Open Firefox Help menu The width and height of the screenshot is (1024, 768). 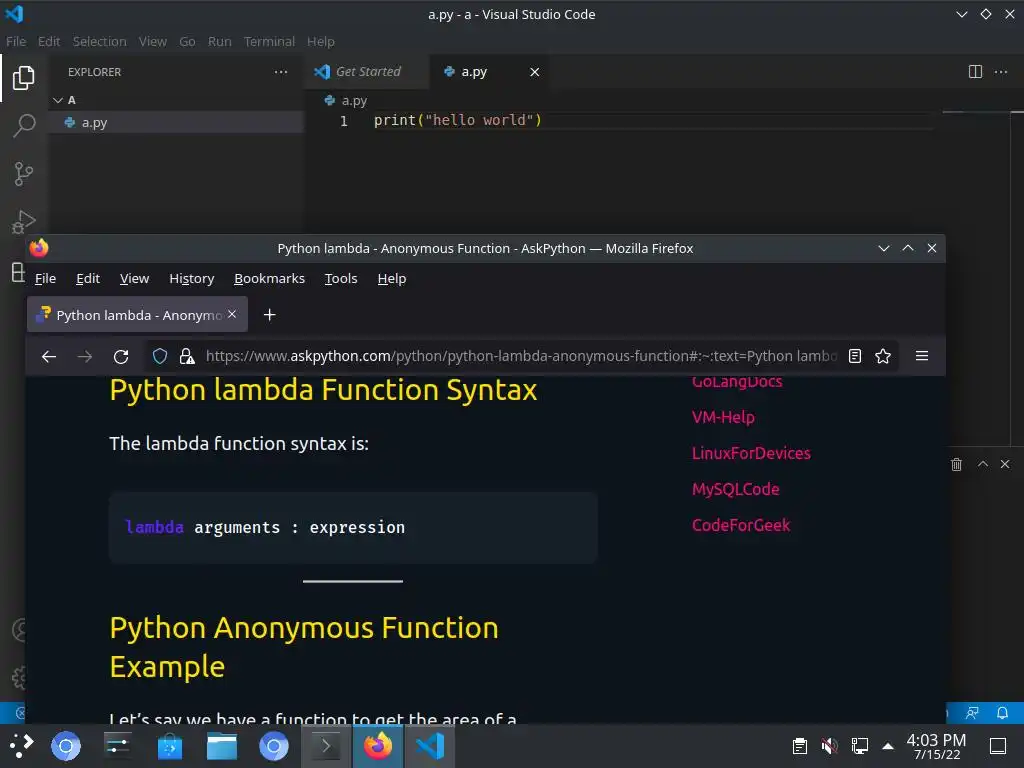tap(392, 279)
